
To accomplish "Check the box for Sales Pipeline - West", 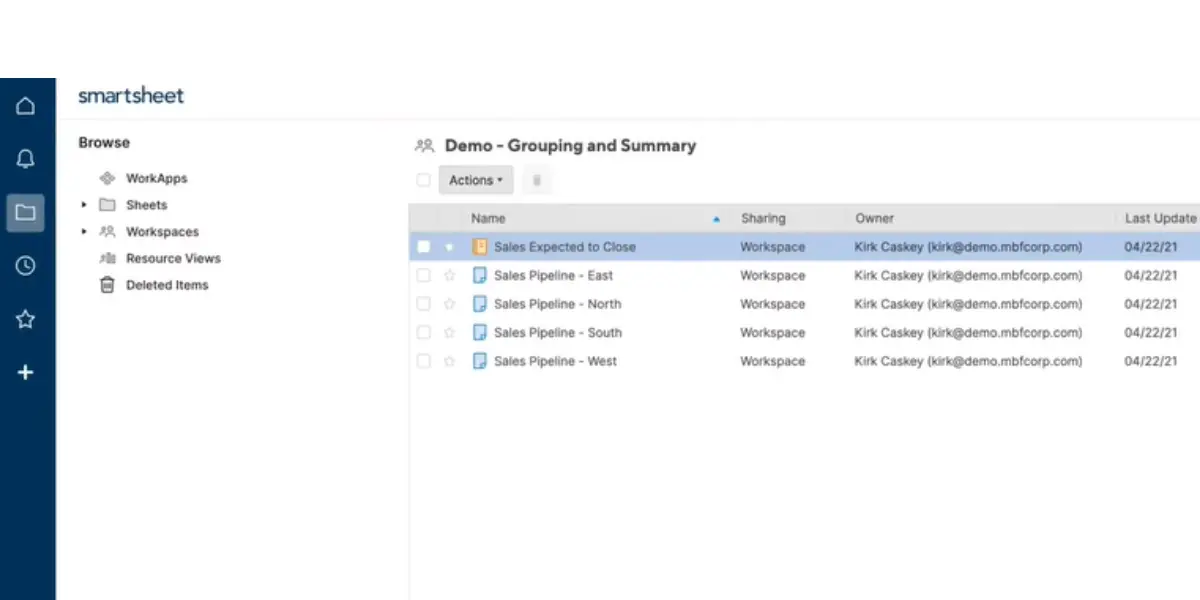I will 423,361.
